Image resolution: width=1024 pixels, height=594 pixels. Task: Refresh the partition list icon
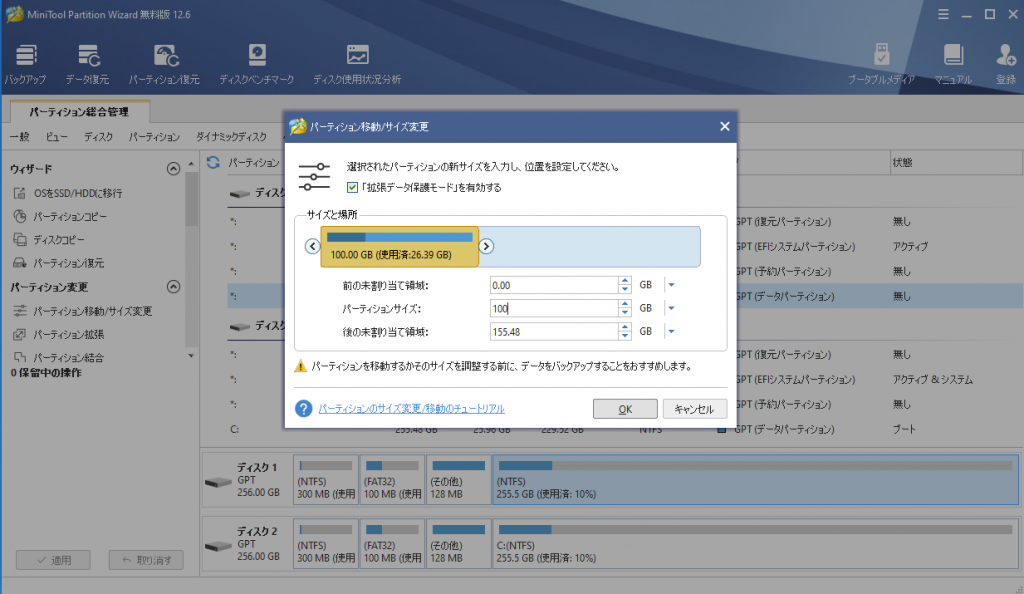[213, 162]
